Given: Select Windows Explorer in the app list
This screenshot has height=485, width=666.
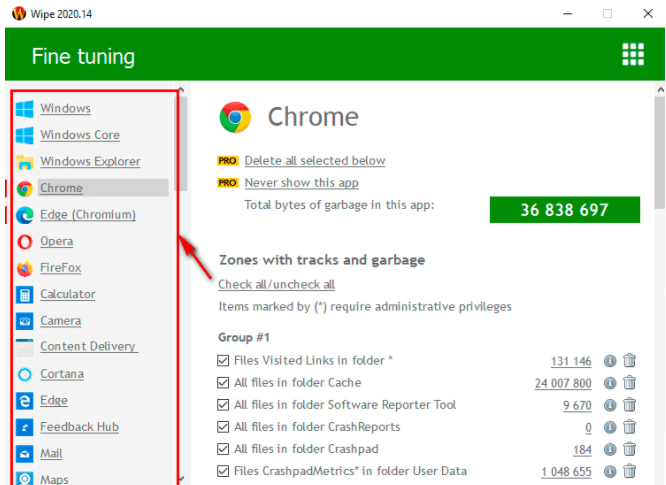Looking at the screenshot, I should pyautogui.click(x=90, y=161).
